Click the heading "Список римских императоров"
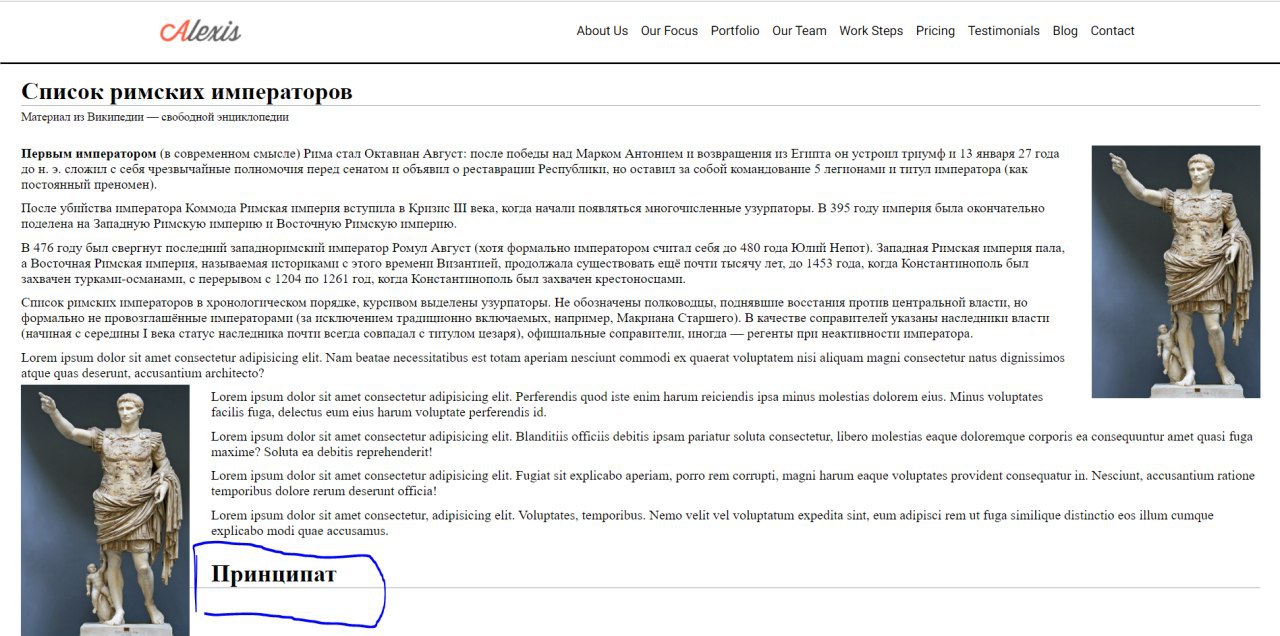The image size is (1280, 636). click(187, 92)
